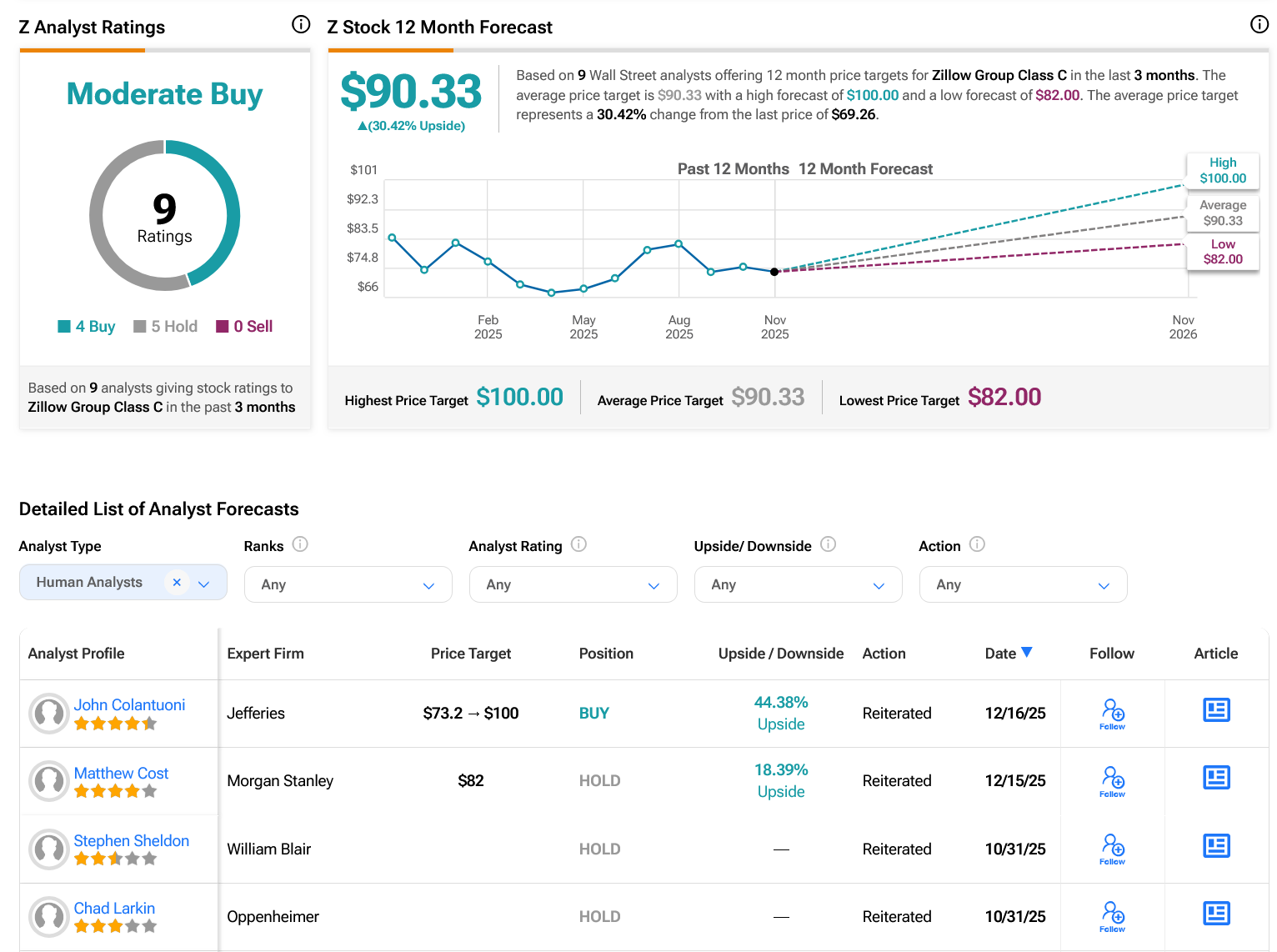Open the Ranks dropdown

(348, 584)
